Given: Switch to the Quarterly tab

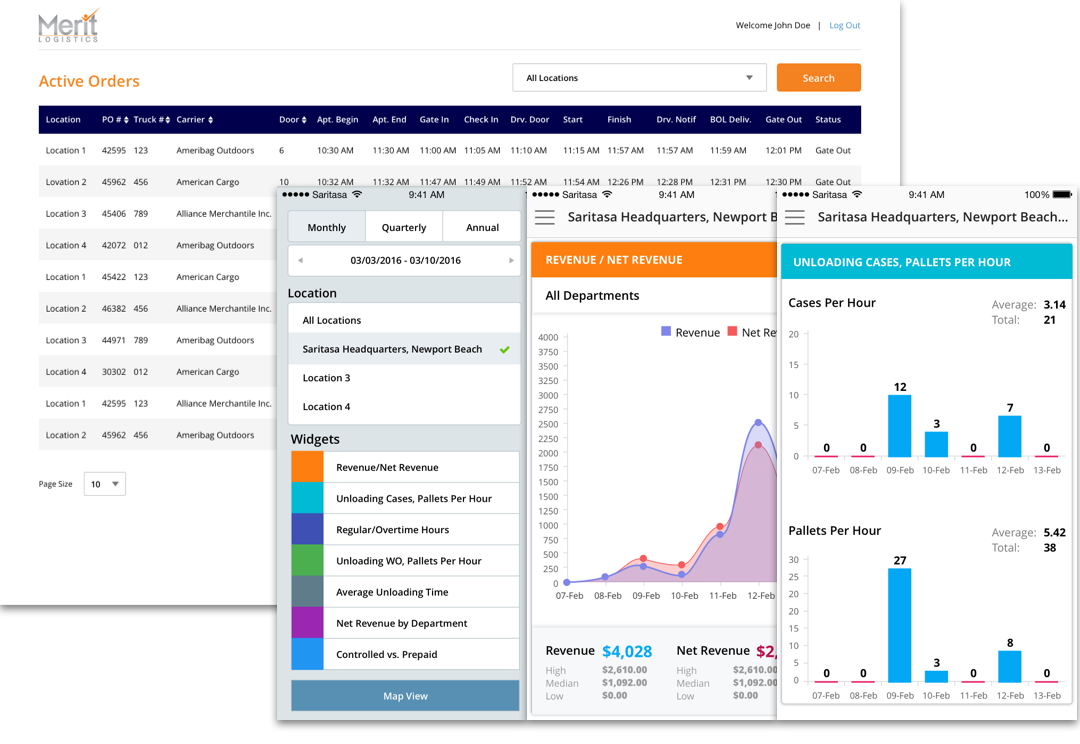Looking at the screenshot, I should (403, 227).
